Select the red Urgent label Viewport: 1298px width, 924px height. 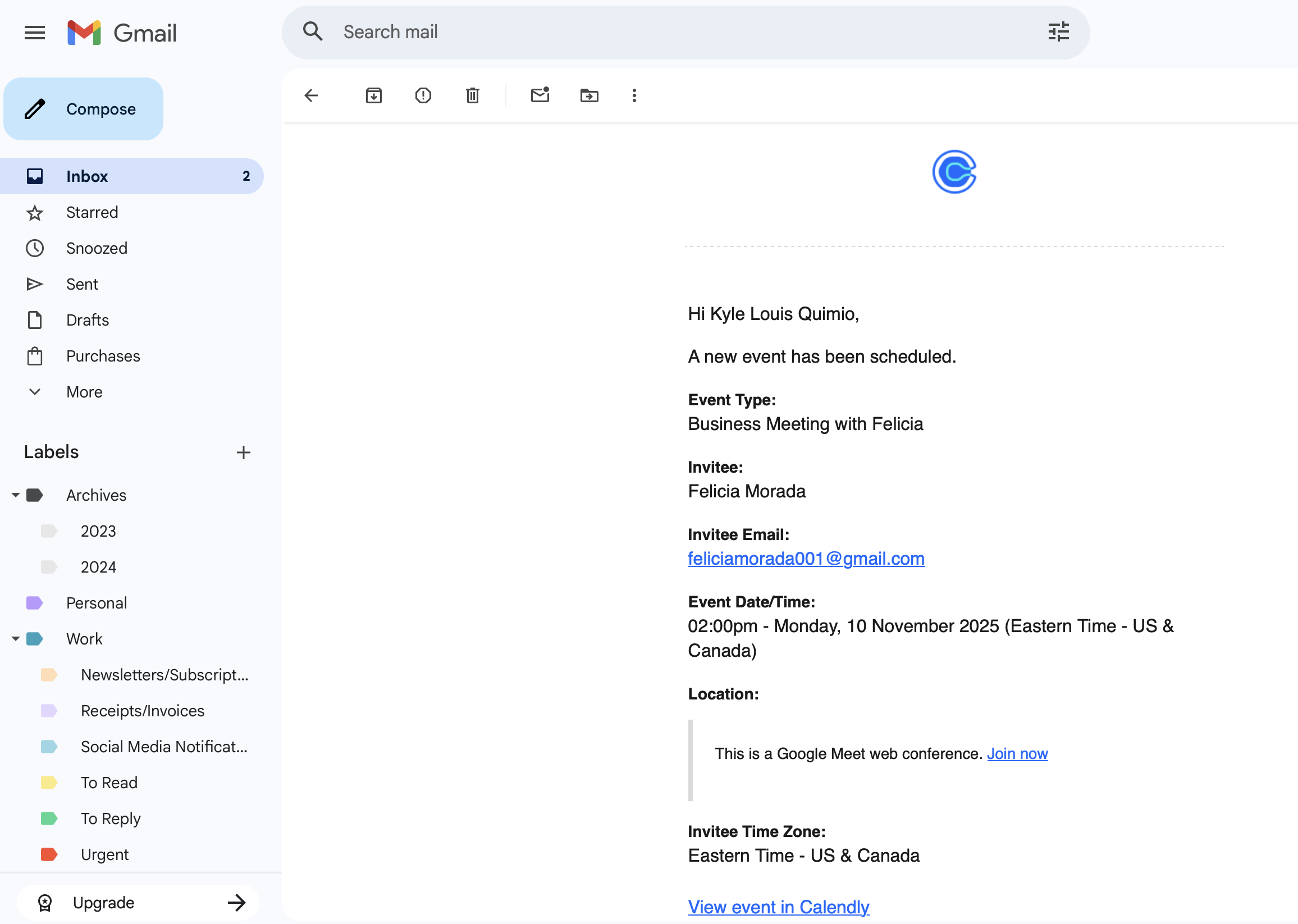coord(105,854)
